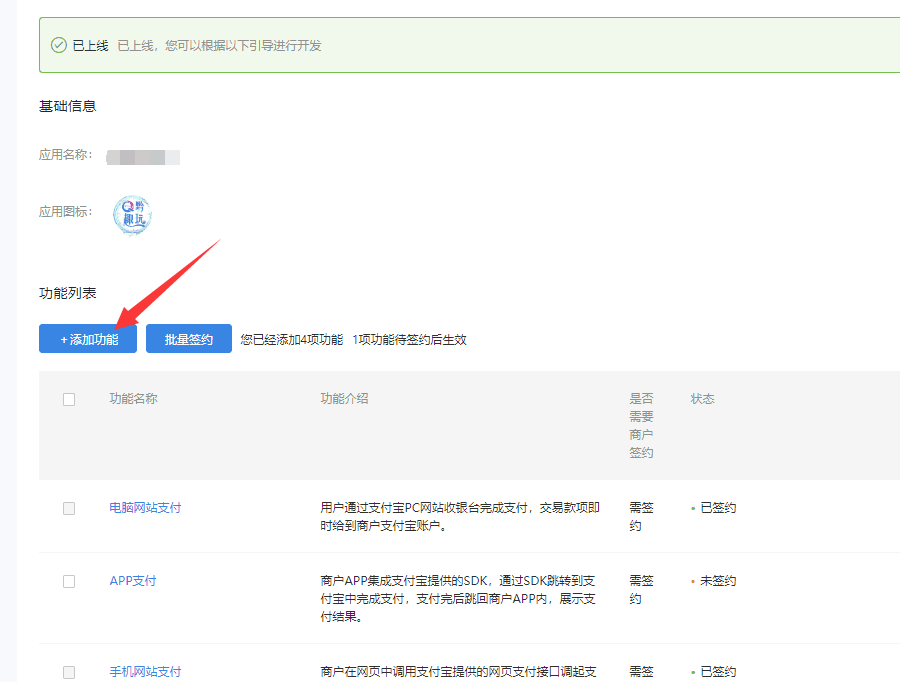Click the blurred application name value
Screen dimensions: 900x682
[143, 157]
